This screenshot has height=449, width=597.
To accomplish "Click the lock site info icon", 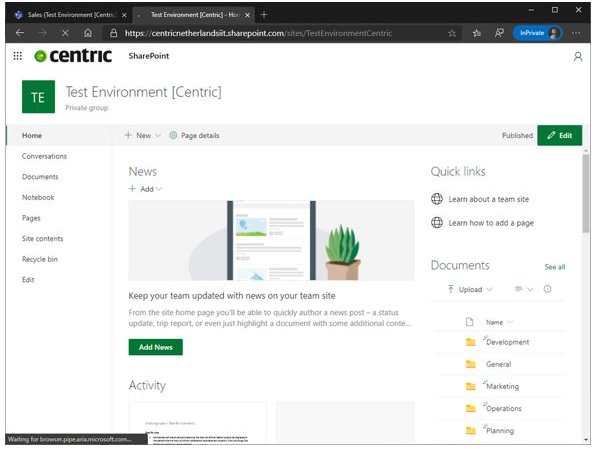I will click(x=113, y=33).
